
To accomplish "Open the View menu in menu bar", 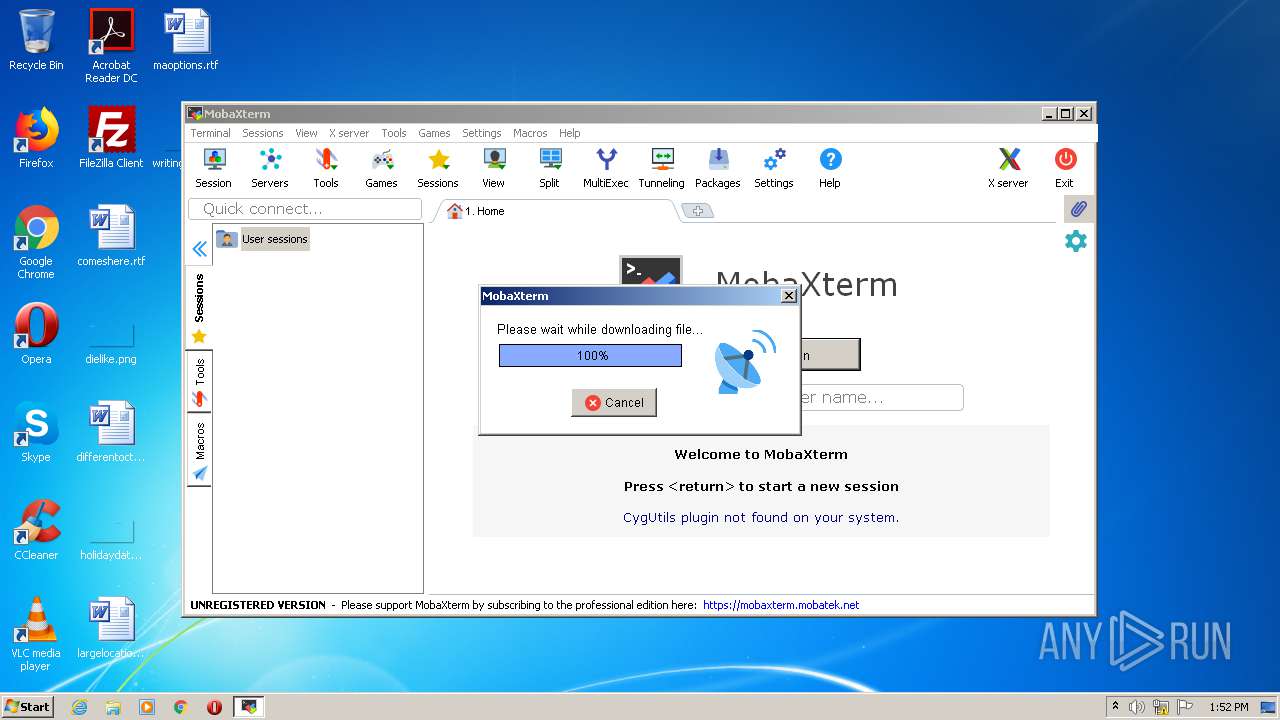I will click(x=306, y=133).
